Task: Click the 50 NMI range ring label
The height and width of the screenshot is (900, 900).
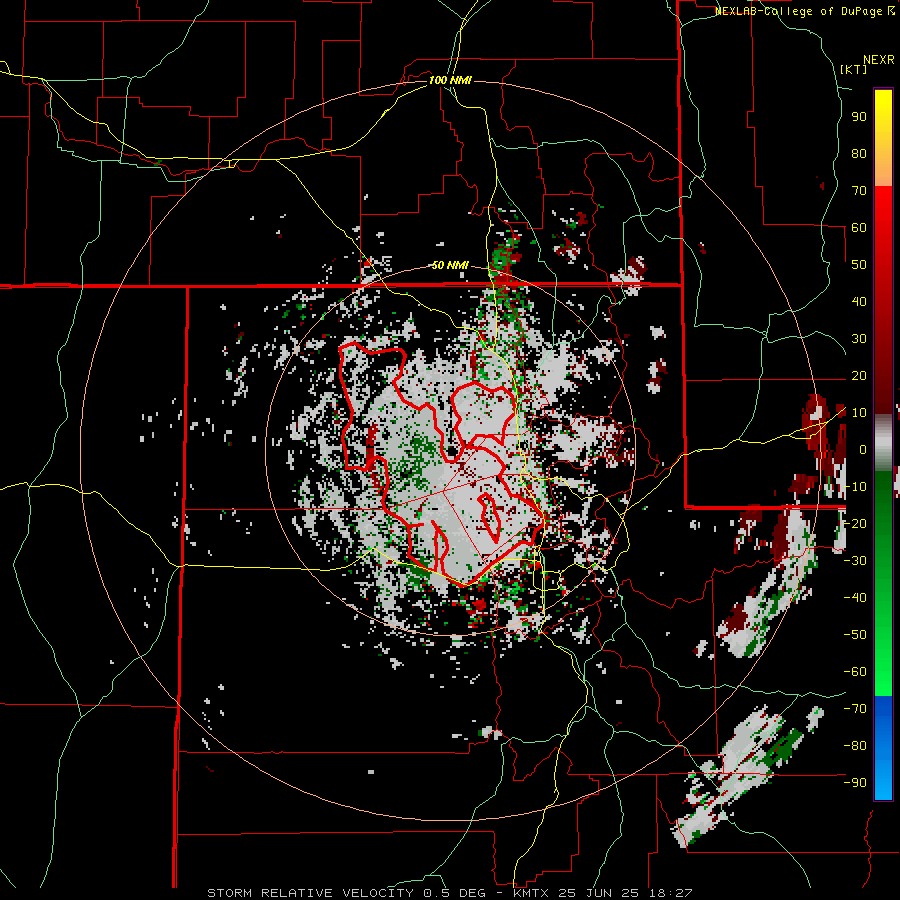Action: 450,265
